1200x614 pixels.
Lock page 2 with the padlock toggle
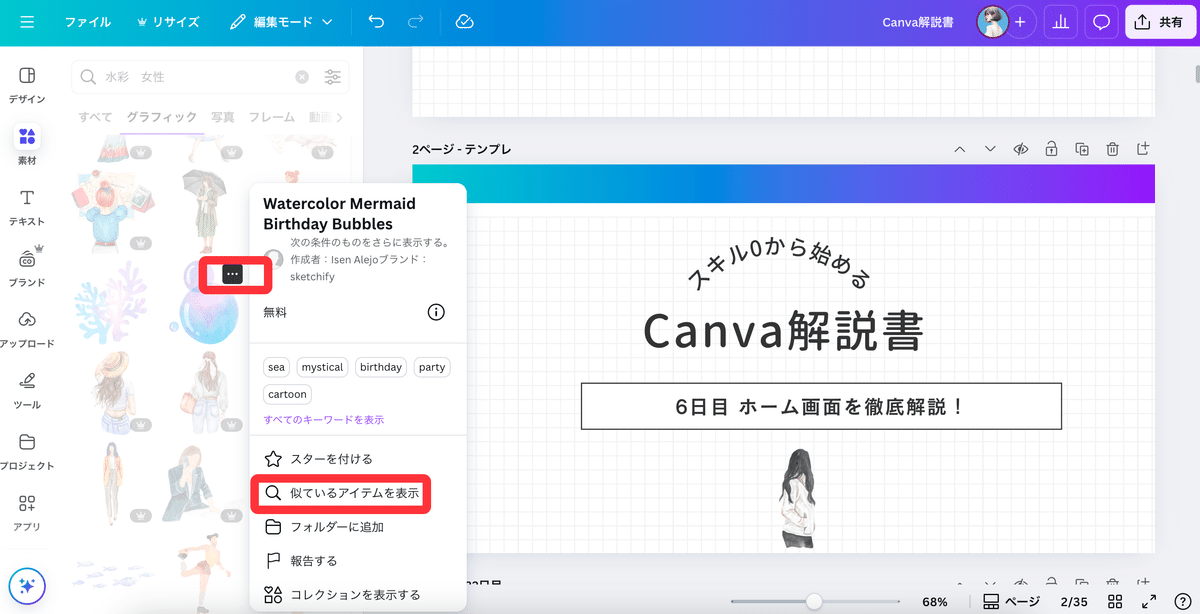coord(1051,148)
